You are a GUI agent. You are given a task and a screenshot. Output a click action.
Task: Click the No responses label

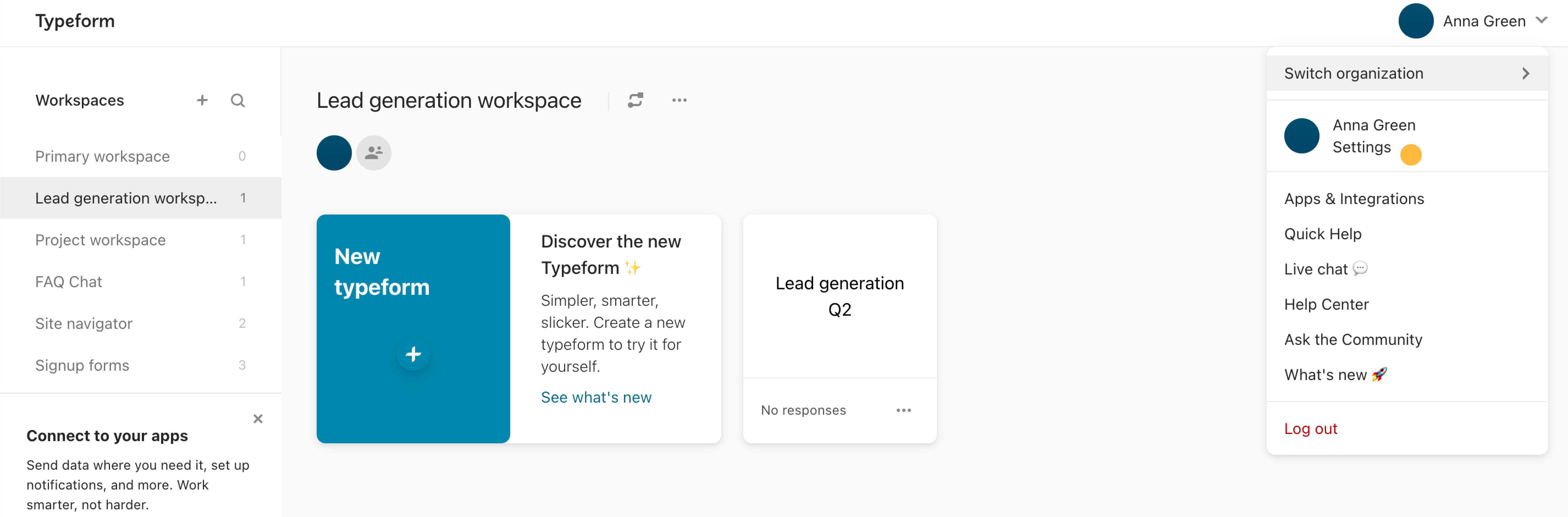(x=803, y=410)
